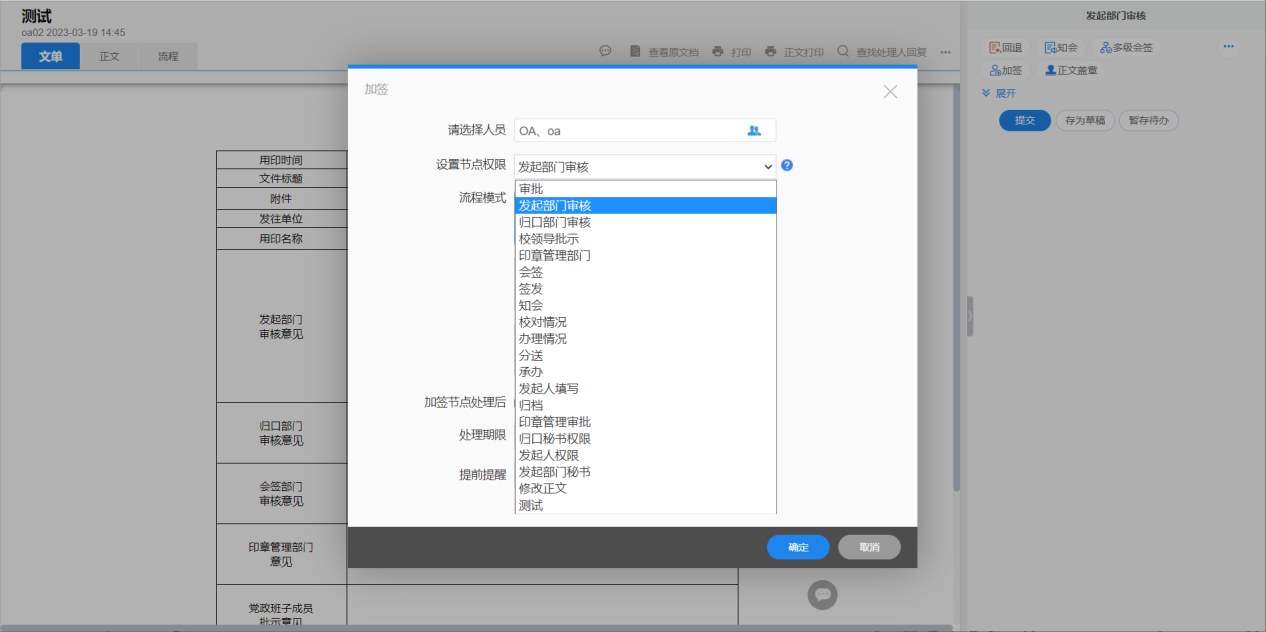Choose 校领导批示 from the list

pyautogui.click(x=645, y=239)
